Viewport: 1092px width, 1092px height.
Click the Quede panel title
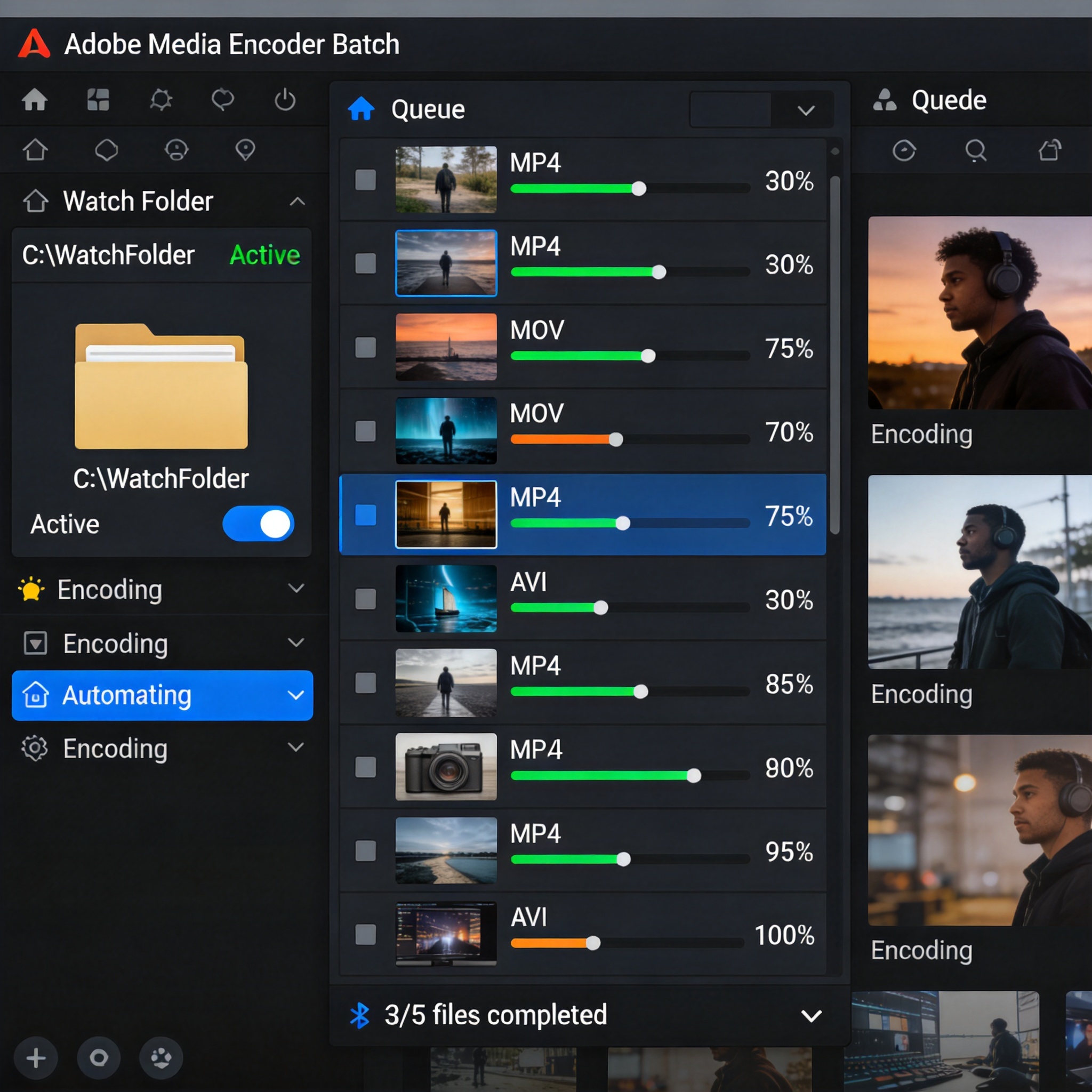point(949,100)
